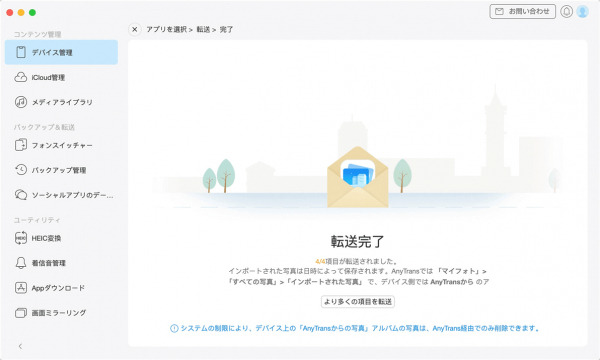
Task: Select メディアライブラリ music icon
Action: click(21, 102)
